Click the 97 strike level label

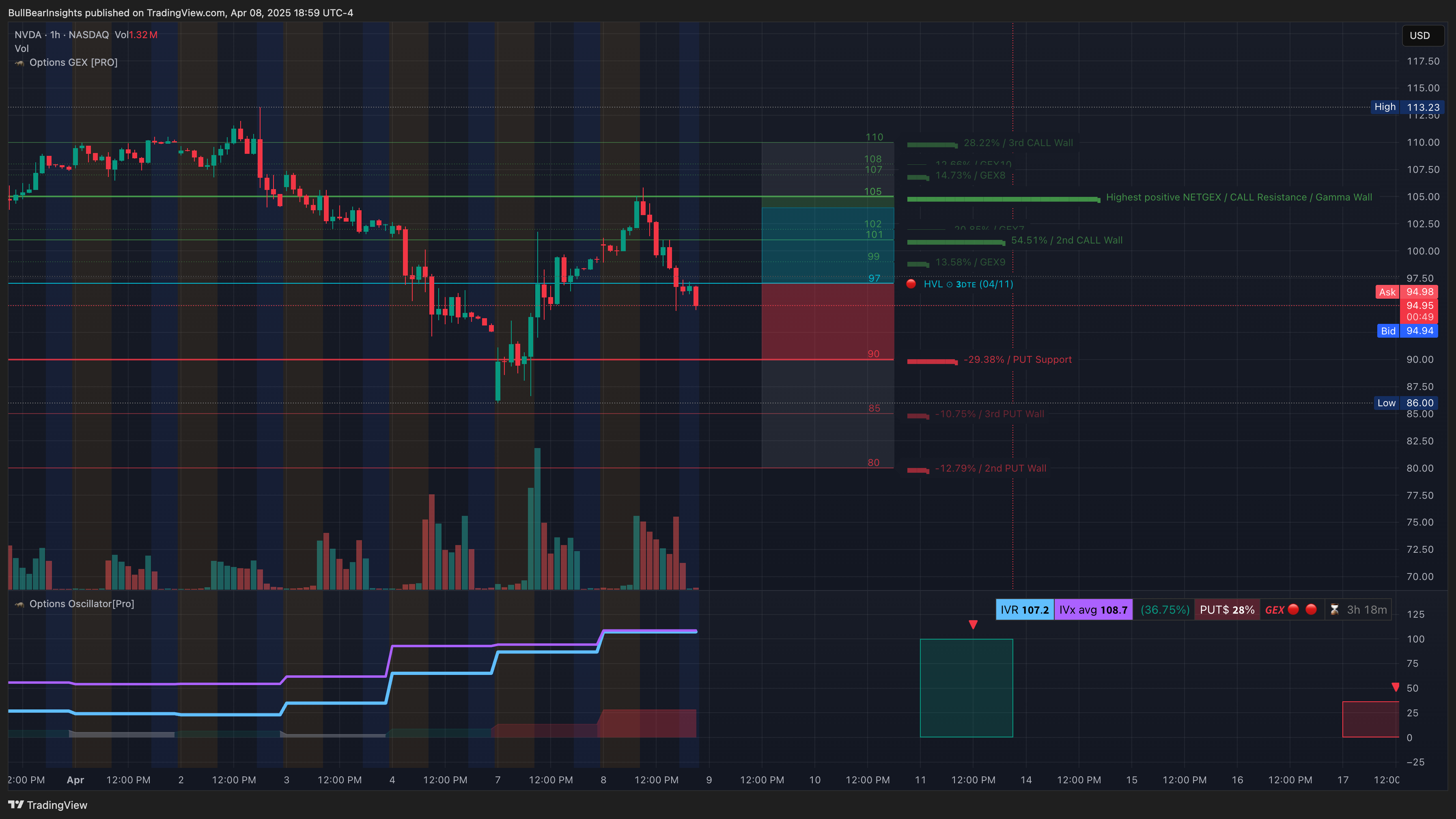[x=874, y=278]
